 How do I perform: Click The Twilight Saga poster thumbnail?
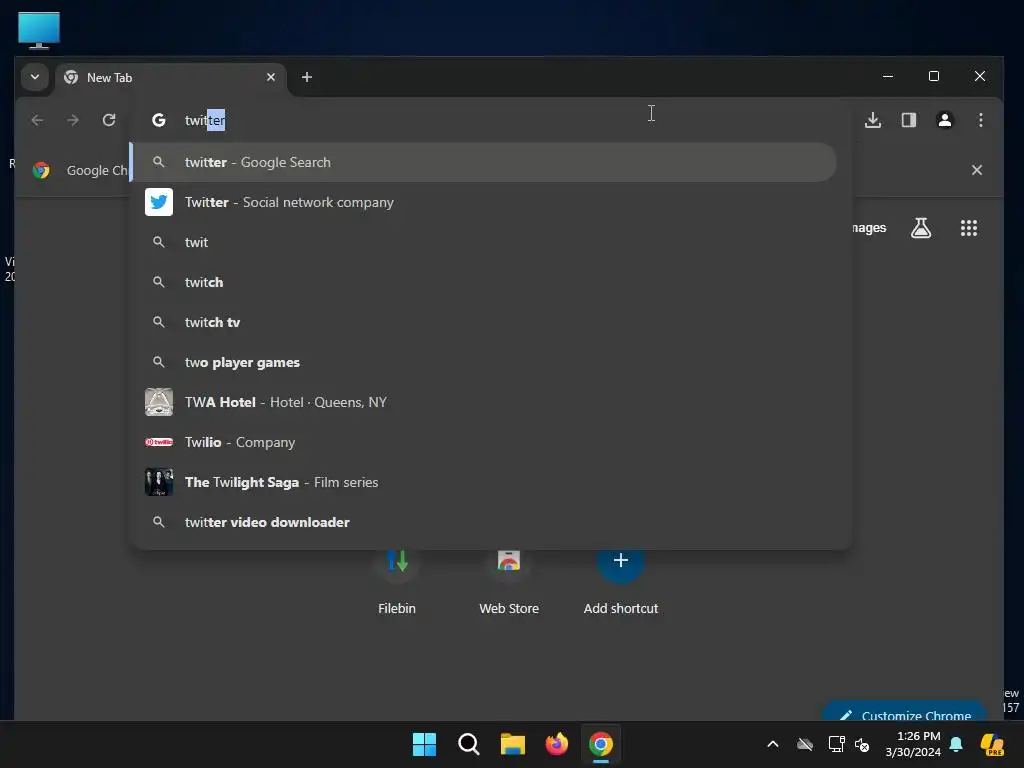159,482
